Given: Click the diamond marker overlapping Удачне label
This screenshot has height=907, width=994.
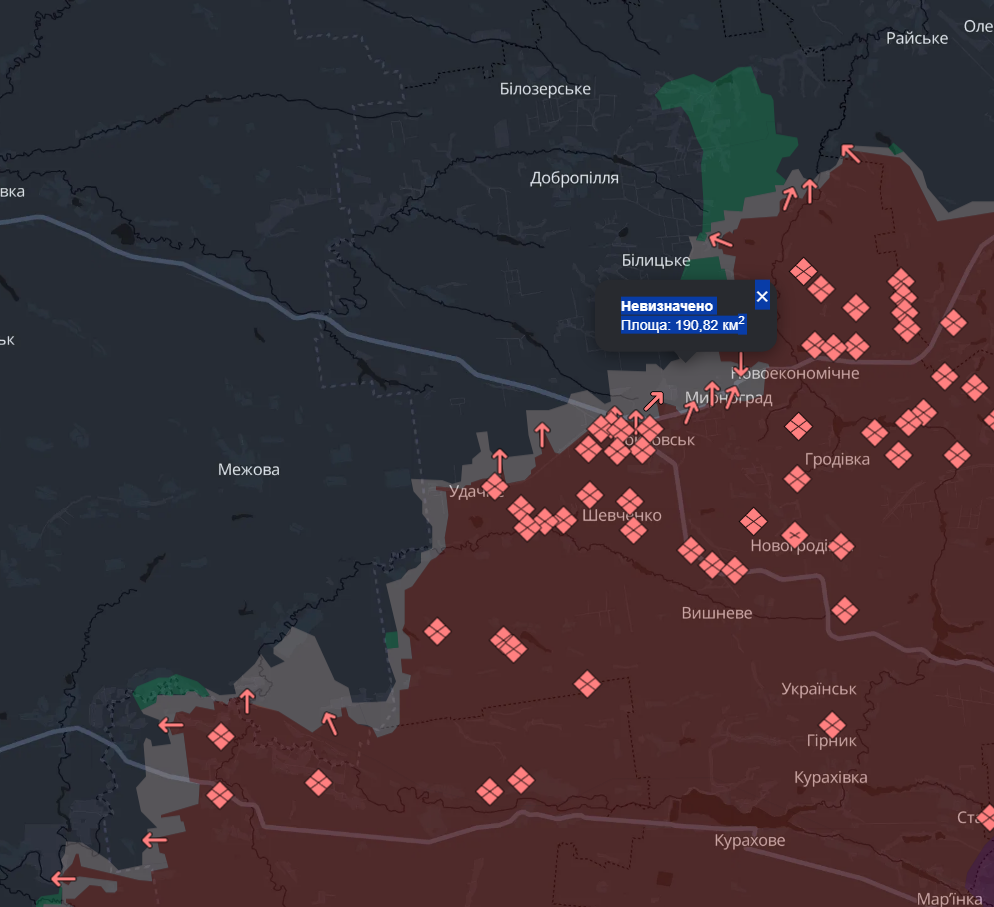Looking at the screenshot, I should coord(494,487).
